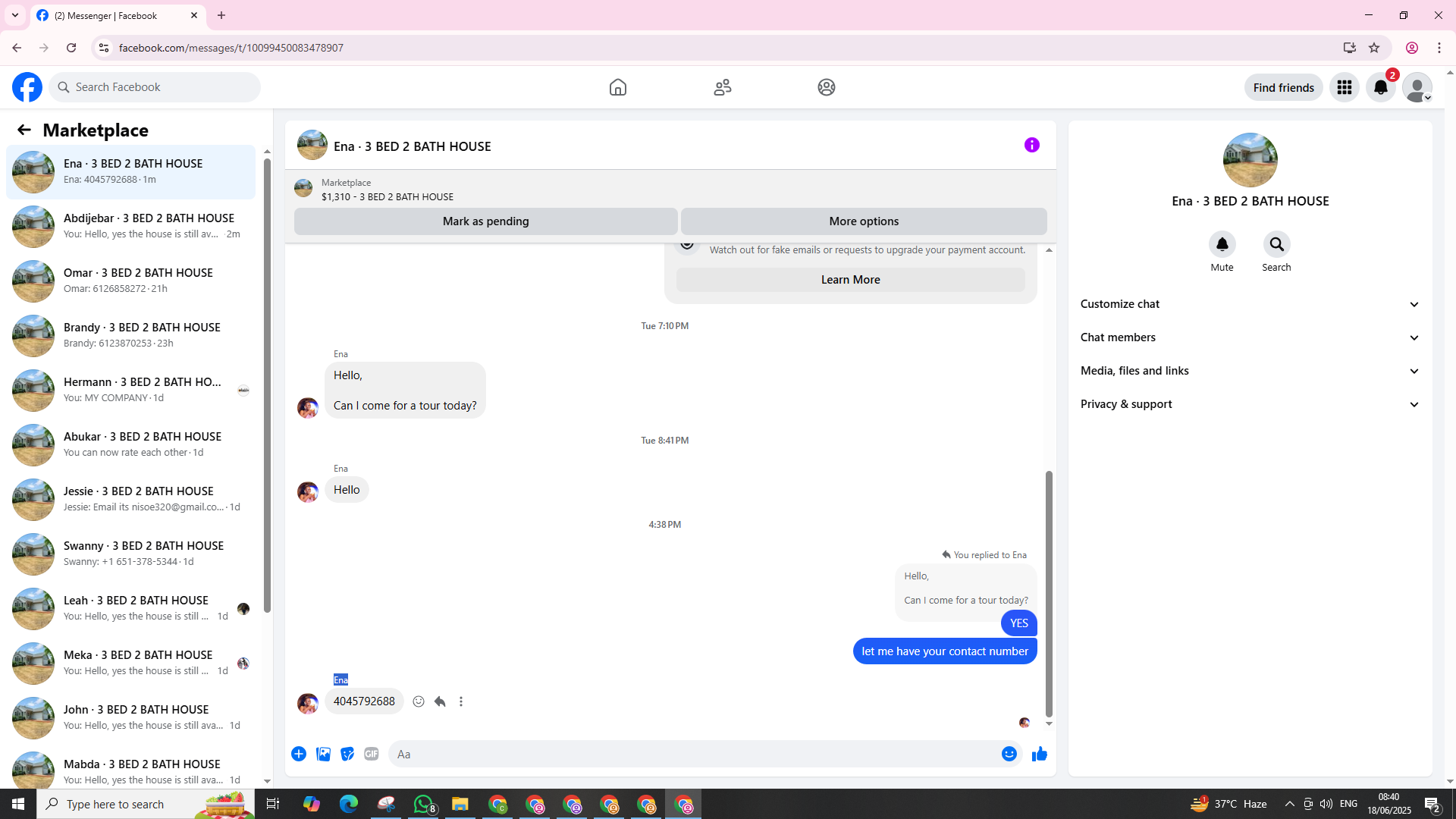The height and width of the screenshot is (819, 1456).
Task: Open Abukar's 3 BED 2 BATH HOUSE chat
Action: click(x=130, y=445)
